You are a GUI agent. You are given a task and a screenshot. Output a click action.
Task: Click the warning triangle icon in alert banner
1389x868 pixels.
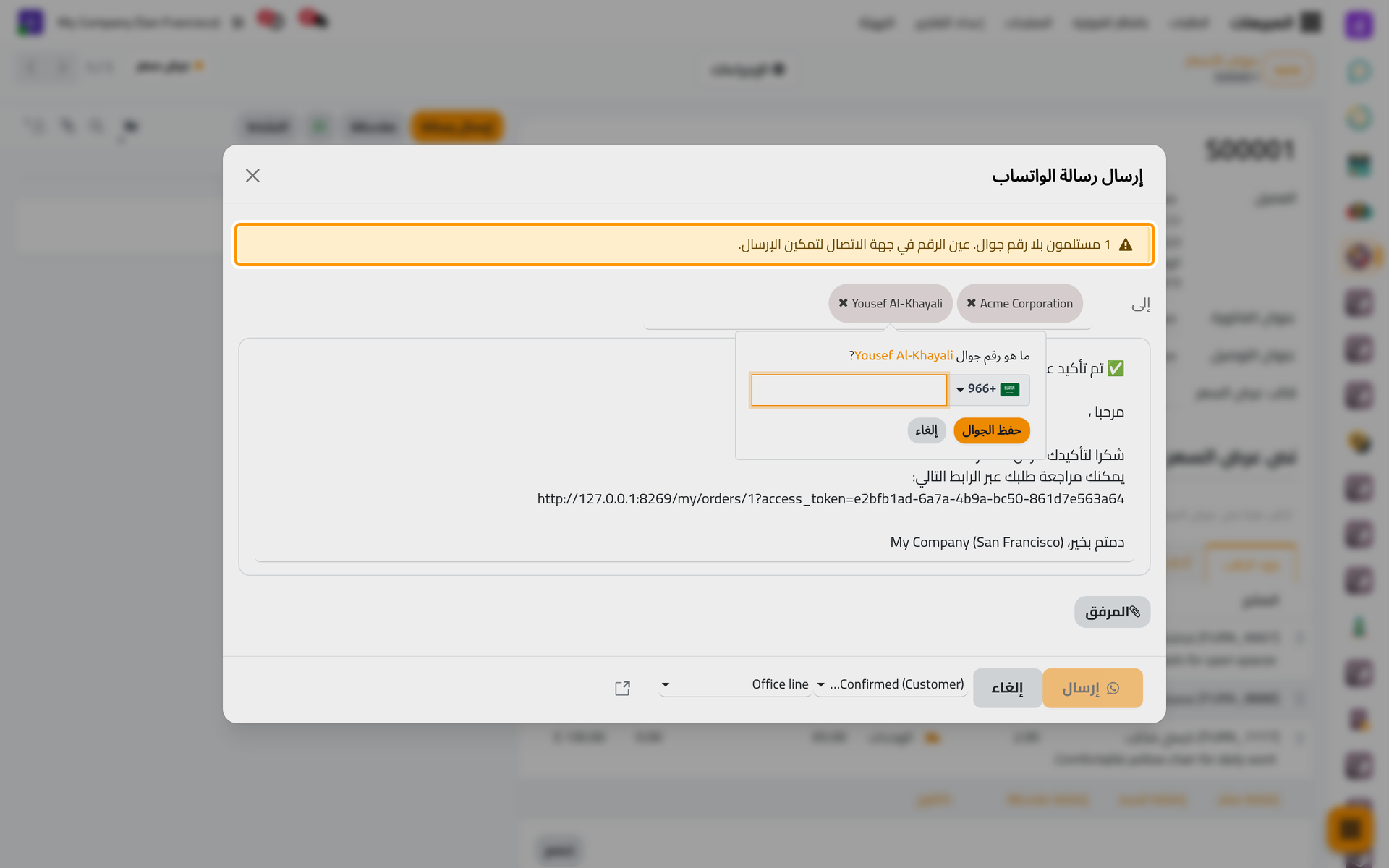coord(1126,245)
